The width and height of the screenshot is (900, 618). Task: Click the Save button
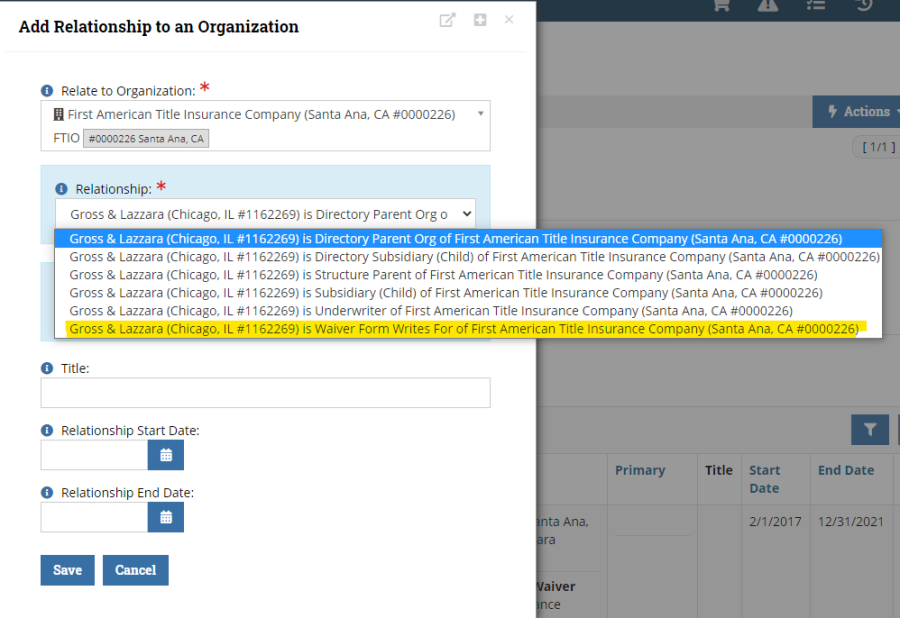click(67, 570)
